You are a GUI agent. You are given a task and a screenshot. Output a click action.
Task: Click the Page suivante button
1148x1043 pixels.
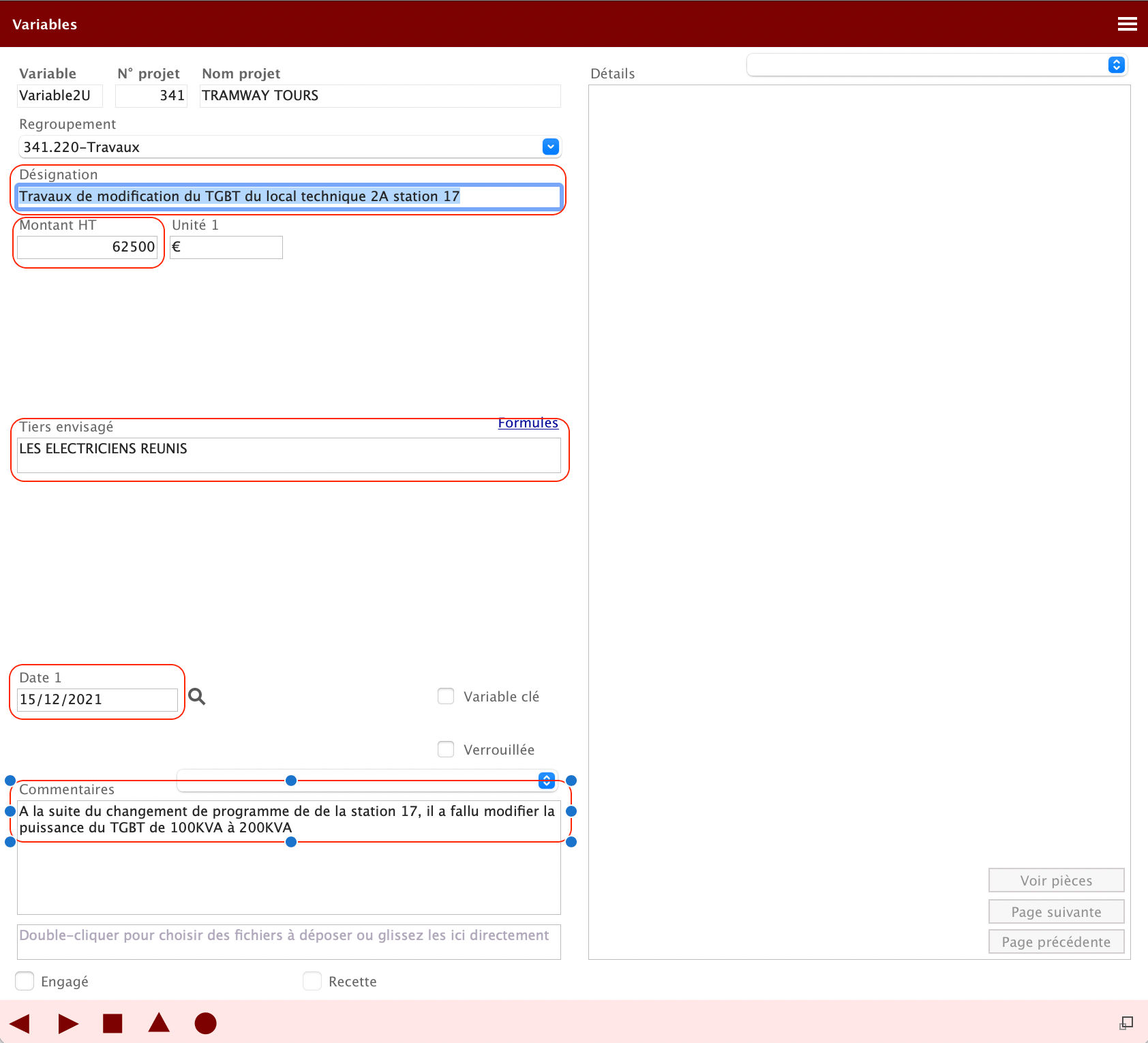(1056, 911)
